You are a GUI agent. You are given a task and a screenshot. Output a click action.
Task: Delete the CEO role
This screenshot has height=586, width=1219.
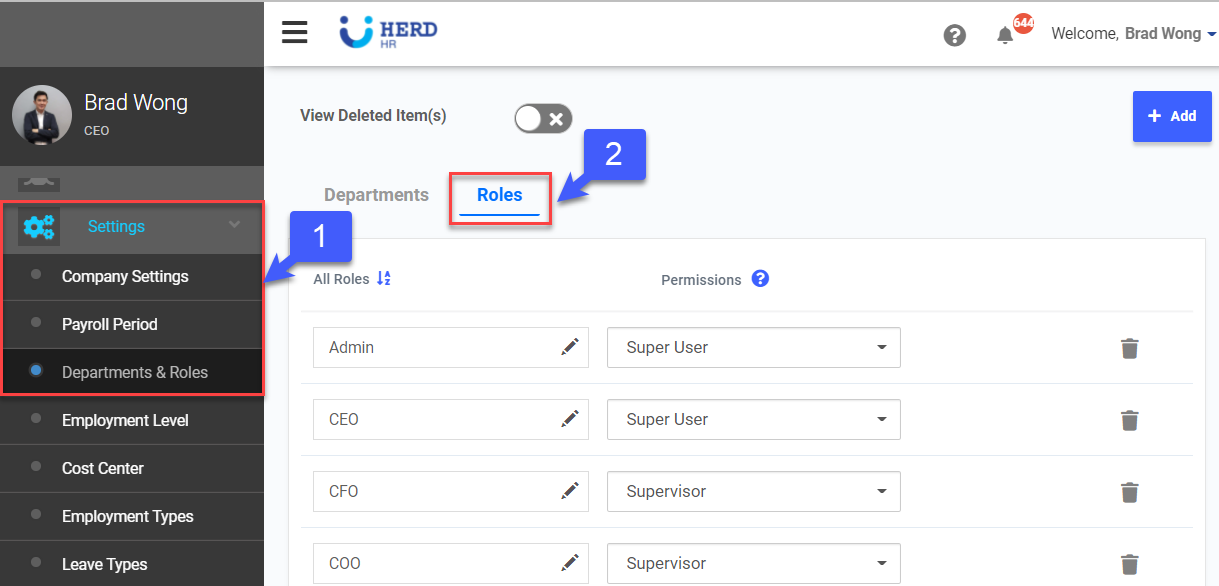coord(1129,420)
